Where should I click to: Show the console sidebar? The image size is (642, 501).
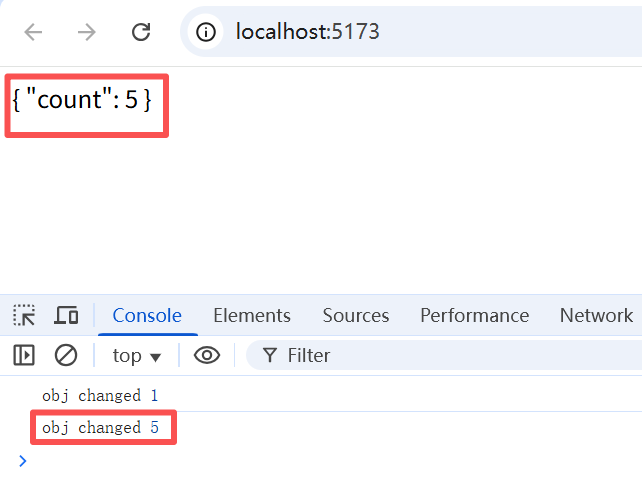click(24, 355)
